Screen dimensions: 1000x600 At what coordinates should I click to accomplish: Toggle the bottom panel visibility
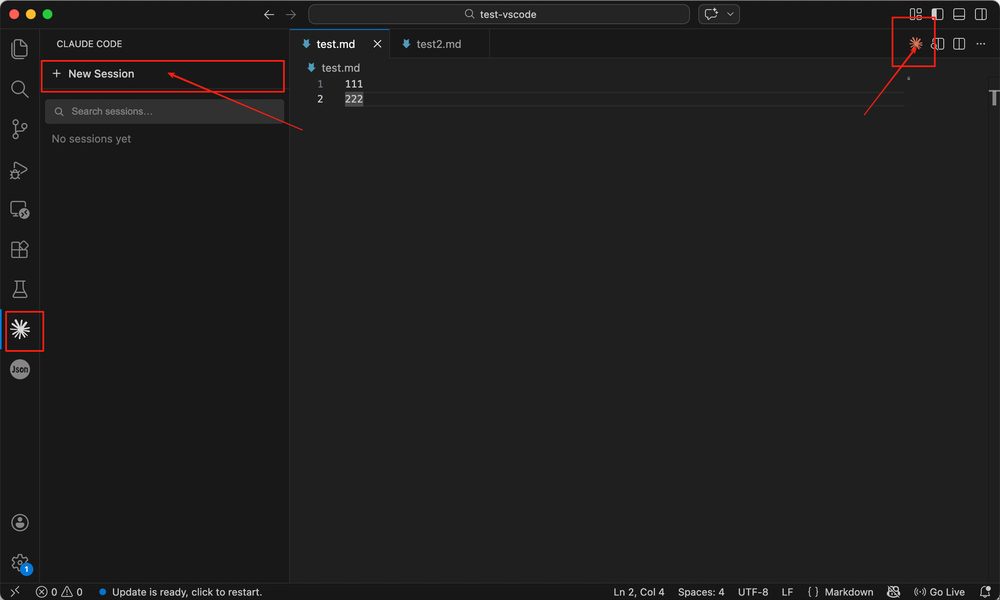[x=959, y=14]
